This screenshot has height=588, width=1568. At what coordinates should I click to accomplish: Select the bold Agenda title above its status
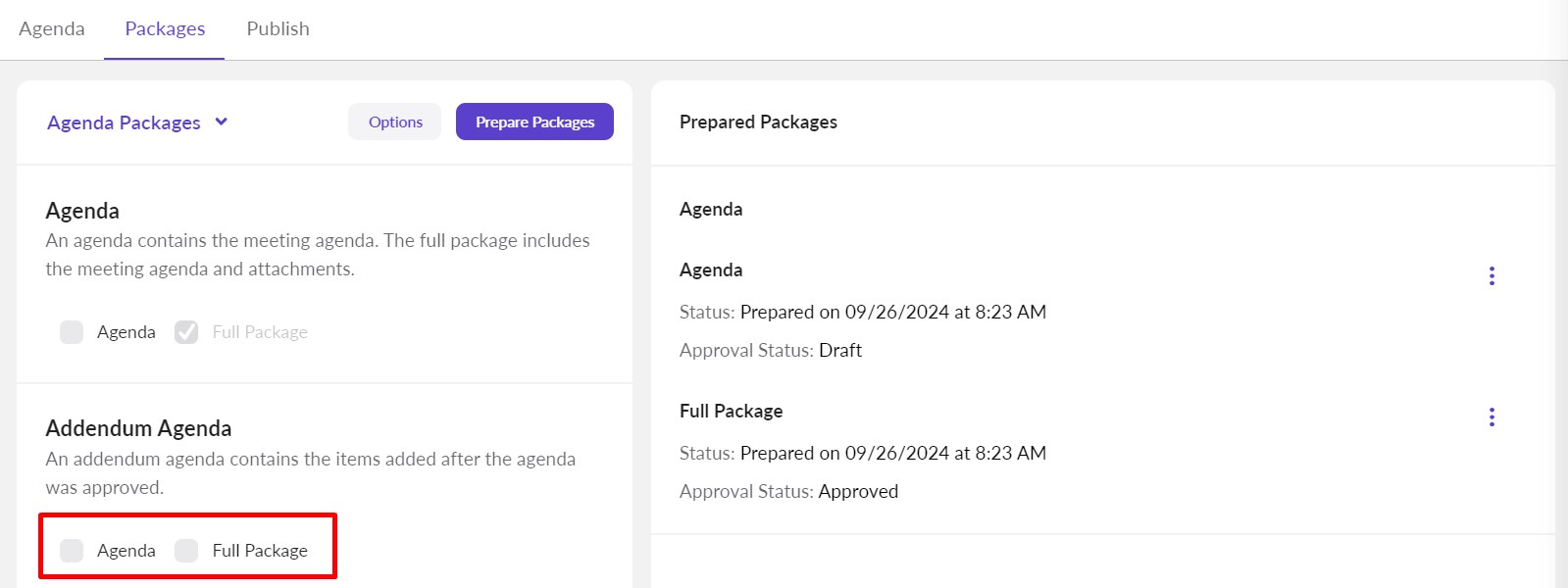click(x=711, y=270)
